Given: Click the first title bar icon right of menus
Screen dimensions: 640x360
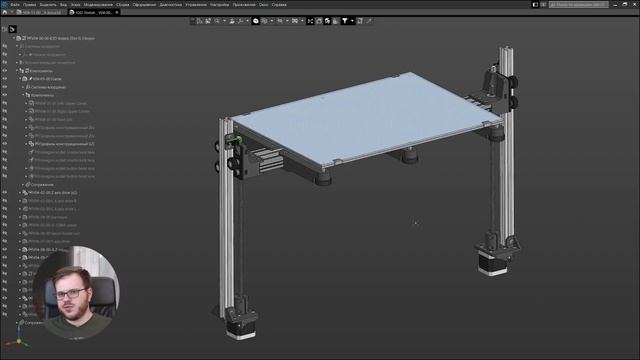Looking at the screenshot, I should point(535,4).
